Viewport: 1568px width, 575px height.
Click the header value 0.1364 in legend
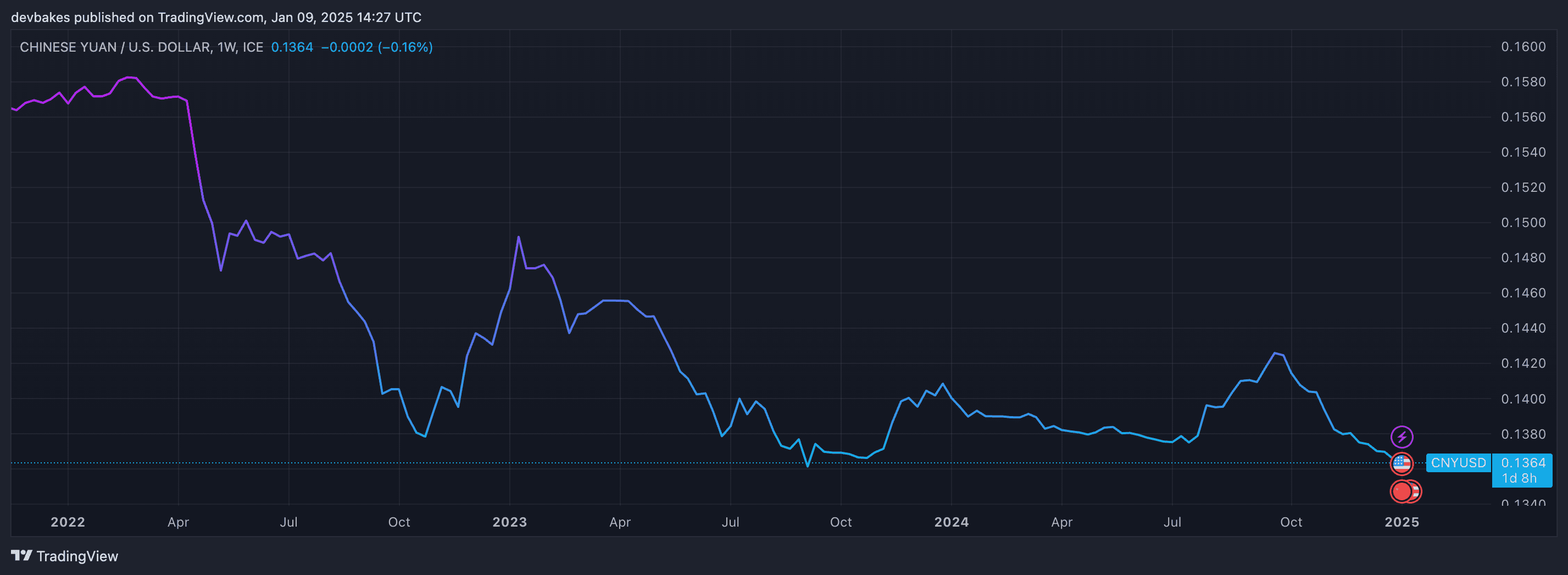[x=292, y=47]
